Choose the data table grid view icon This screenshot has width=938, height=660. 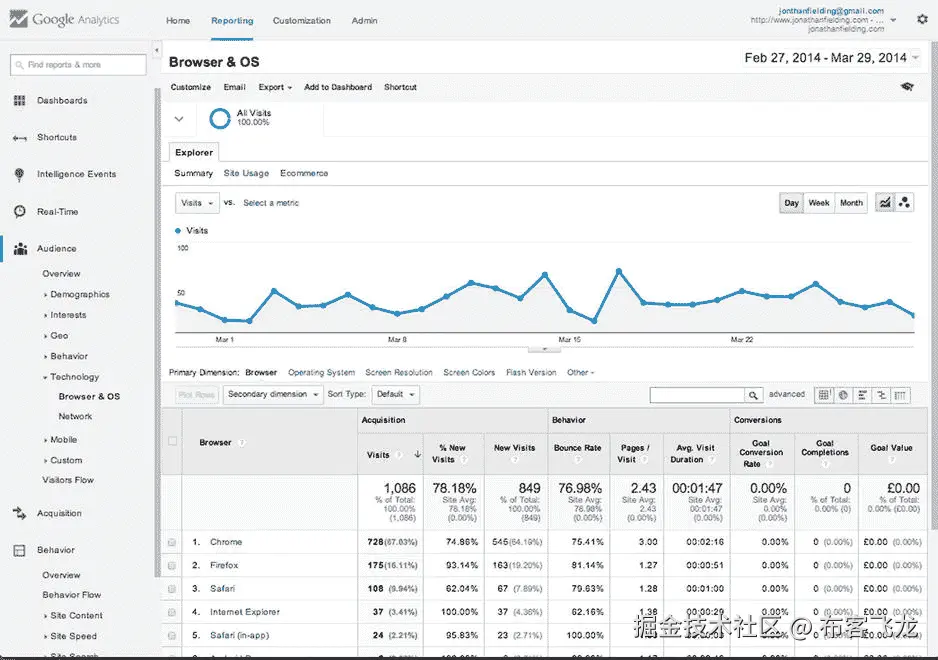pyautogui.click(x=824, y=395)
